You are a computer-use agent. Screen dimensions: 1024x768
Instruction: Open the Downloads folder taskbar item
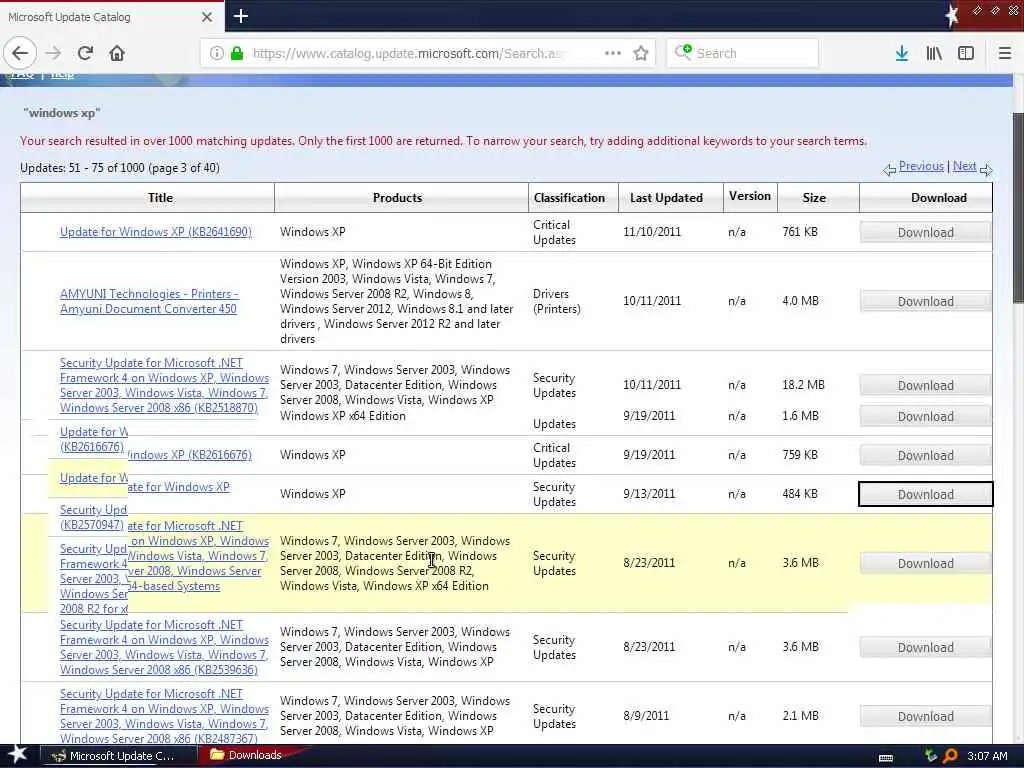click(246, 755)
